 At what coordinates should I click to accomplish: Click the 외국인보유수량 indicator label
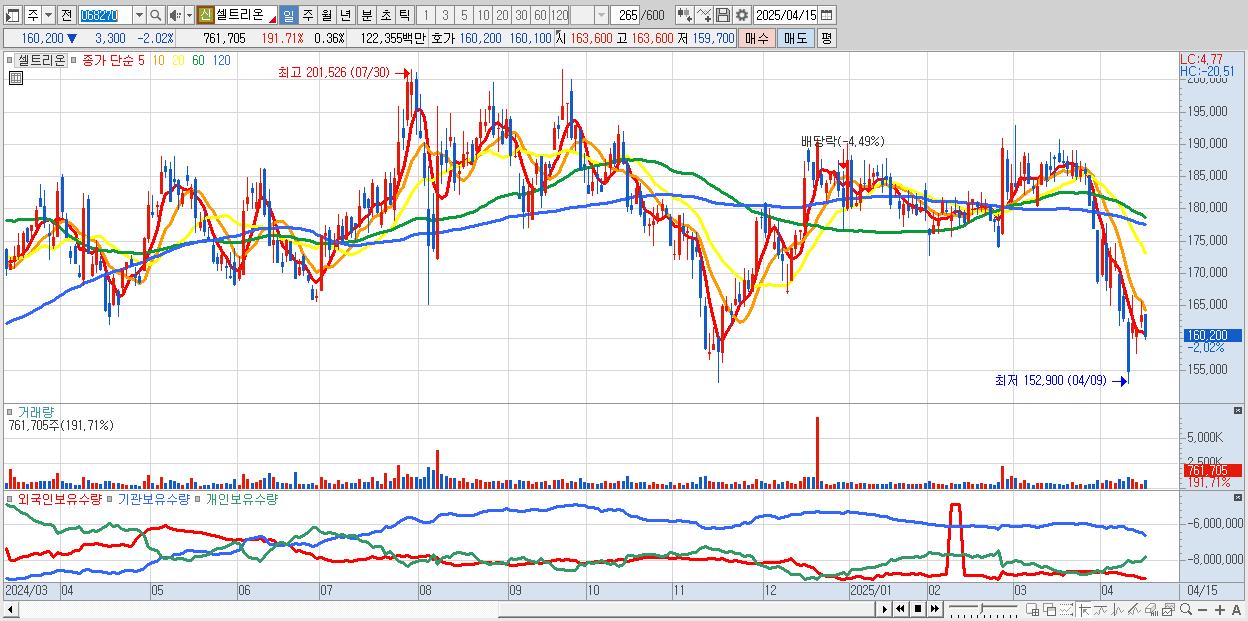click(60, 498)
